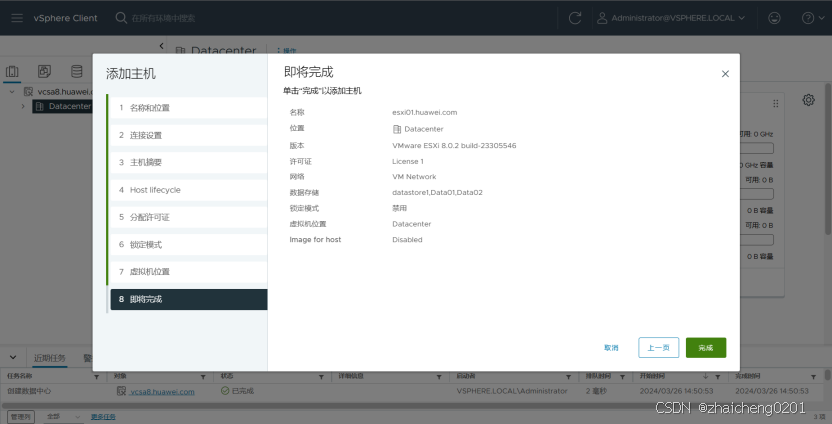Select the 近期任务 recent tasks tab
This screenshot has height=424, width=832.
tap(50, 358)
